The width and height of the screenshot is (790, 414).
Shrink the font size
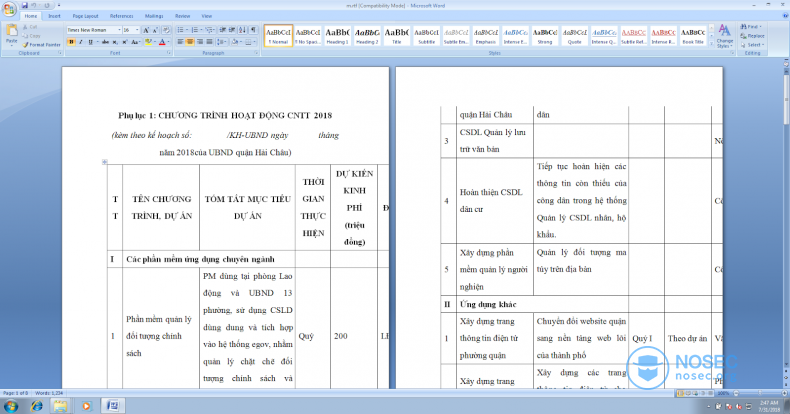tap(155, 30)
